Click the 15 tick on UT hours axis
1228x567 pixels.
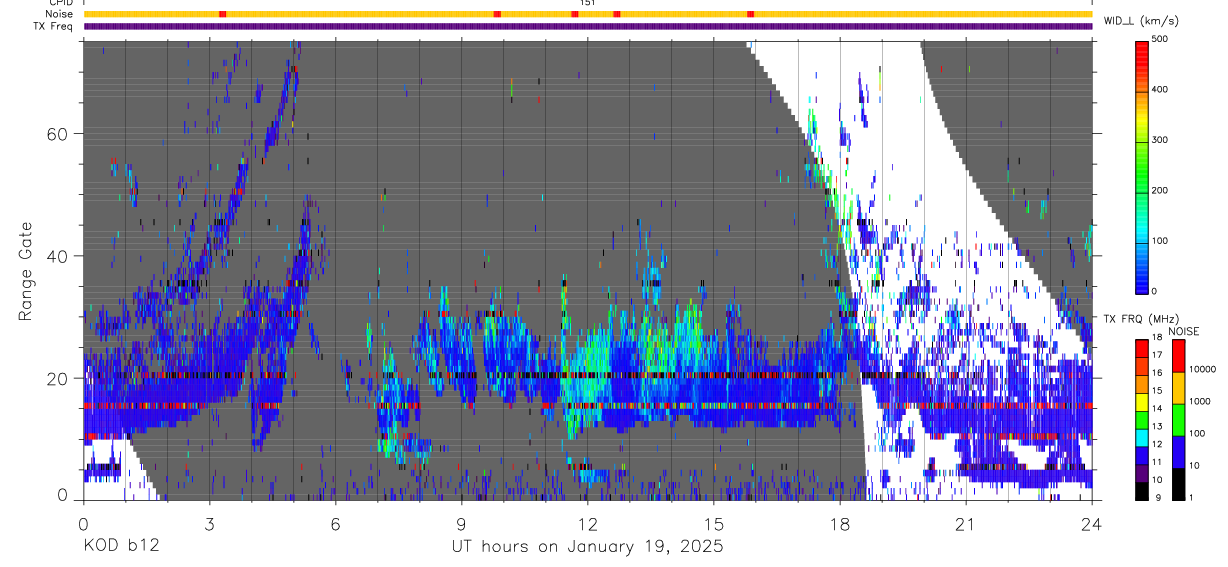point(714,523)
